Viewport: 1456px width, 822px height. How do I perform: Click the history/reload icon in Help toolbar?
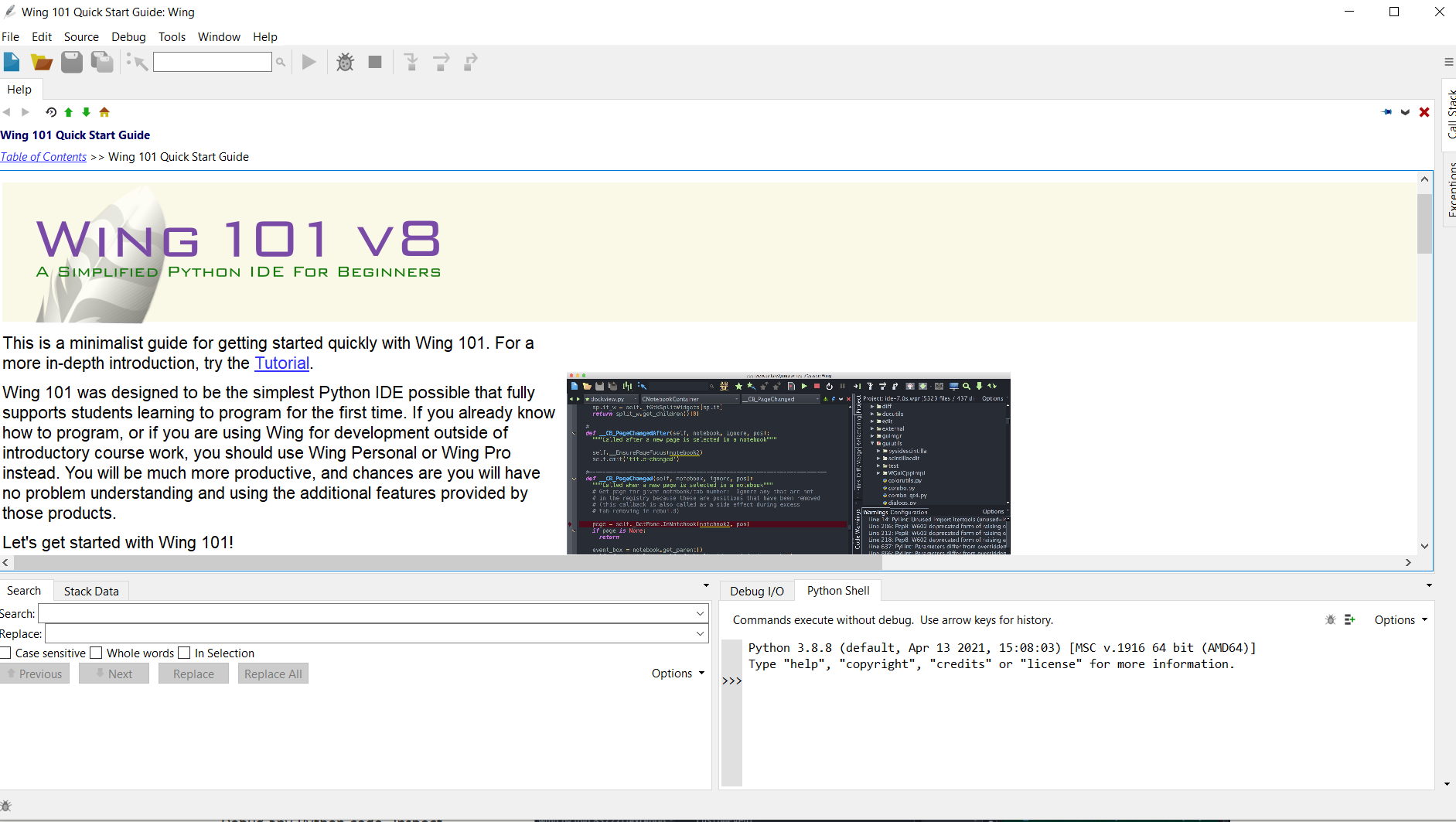[51, 112]
